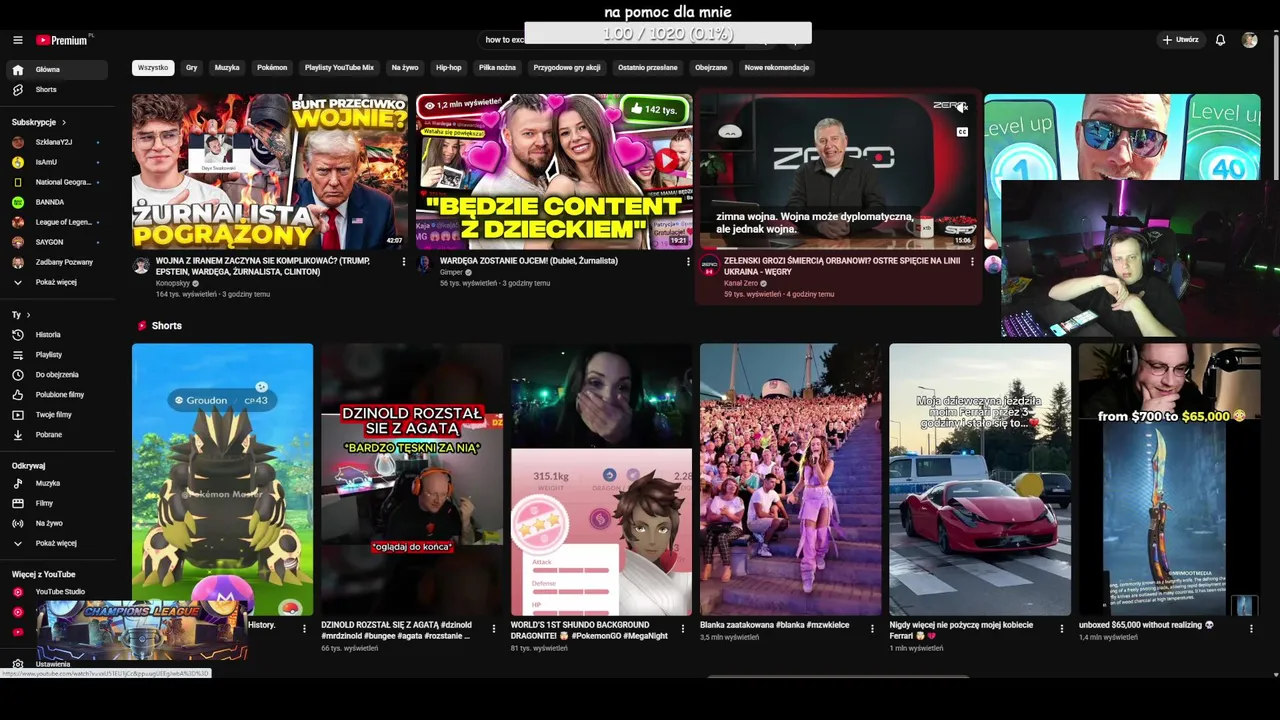Select the Obejrzane filter chip
Viewport: 1280px width, 720px height.
point(711,68)
